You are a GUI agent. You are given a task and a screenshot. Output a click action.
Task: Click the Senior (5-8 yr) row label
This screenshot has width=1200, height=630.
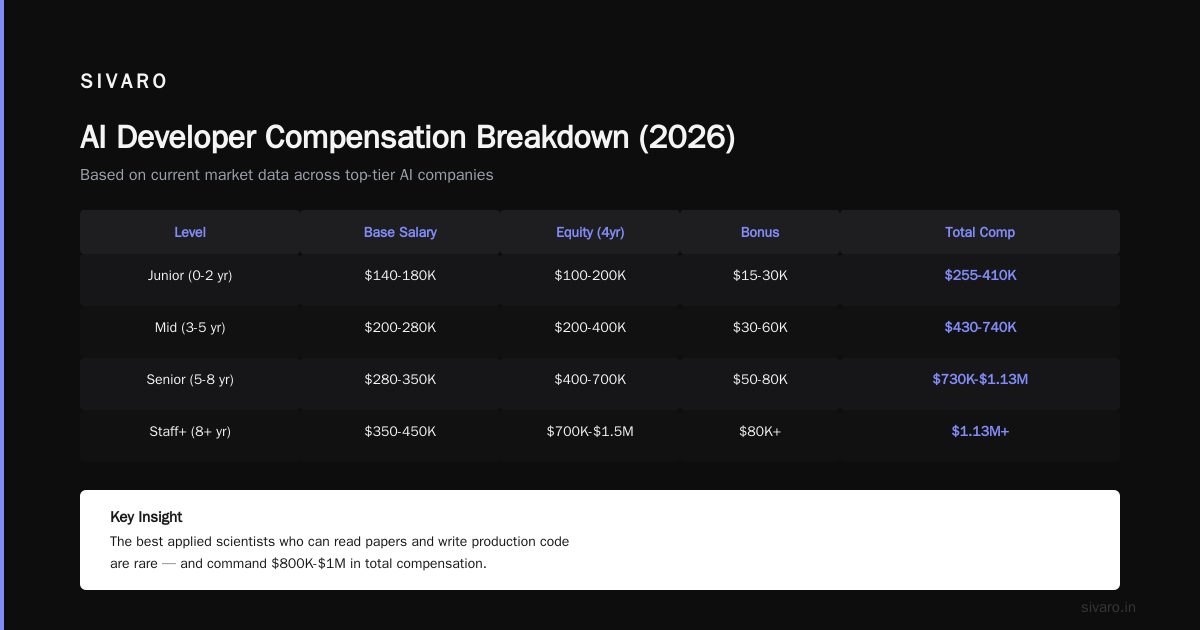pyautogui.click(x=190, y=379)
